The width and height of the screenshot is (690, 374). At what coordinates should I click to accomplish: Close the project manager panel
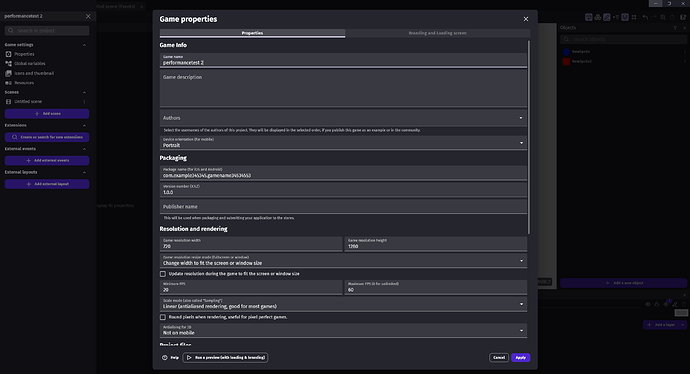pyautogui.click(x=88, y=16)
